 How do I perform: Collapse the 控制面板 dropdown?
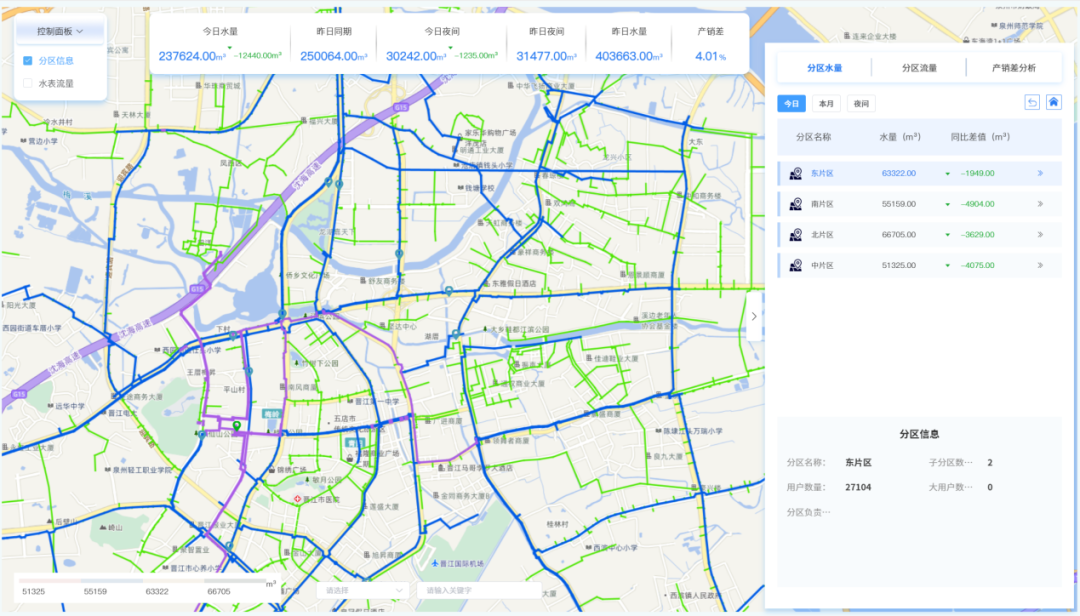[x=61, y=31]
